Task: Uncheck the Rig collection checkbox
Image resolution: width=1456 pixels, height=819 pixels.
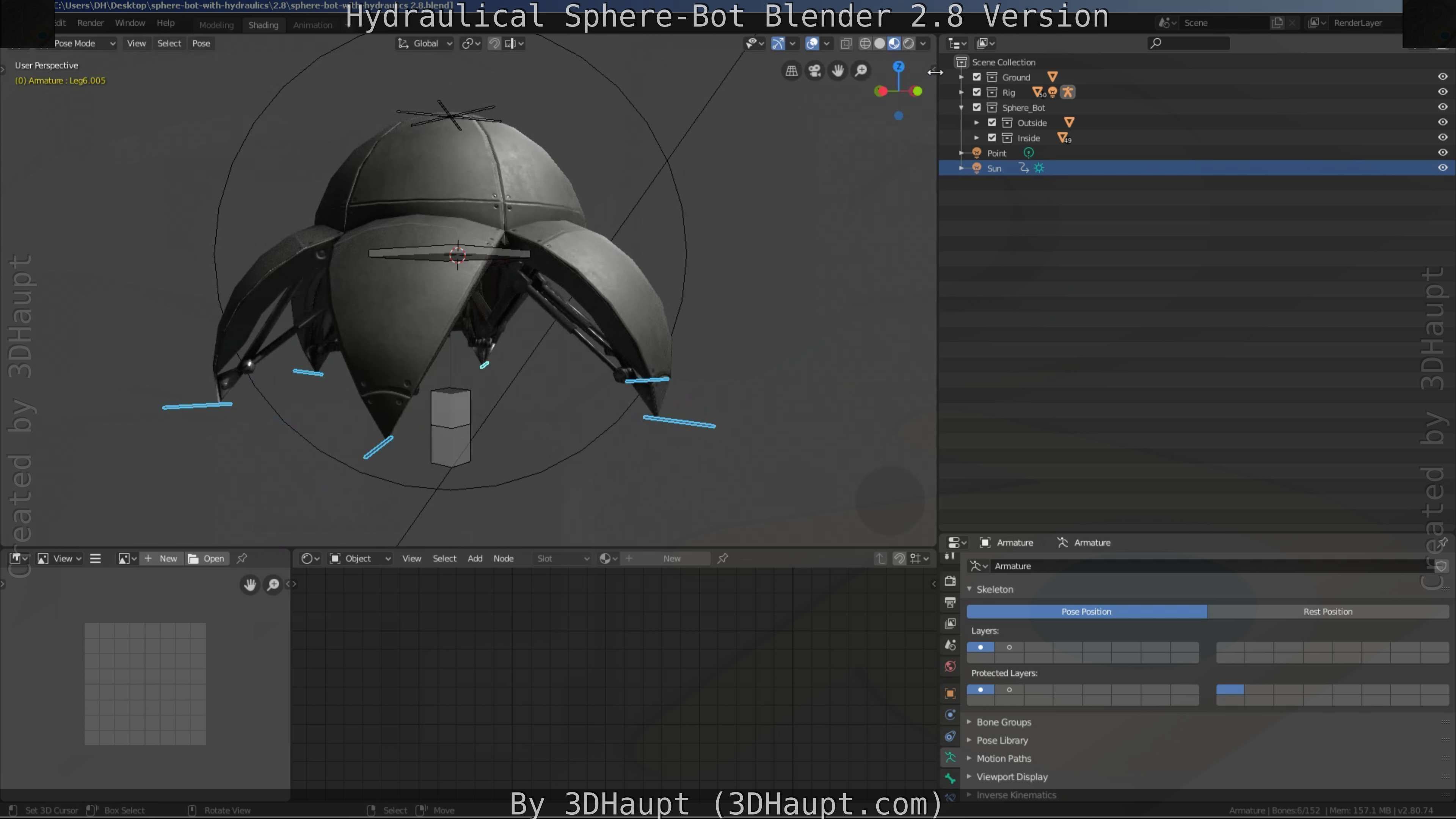Action: pos(977,92)
